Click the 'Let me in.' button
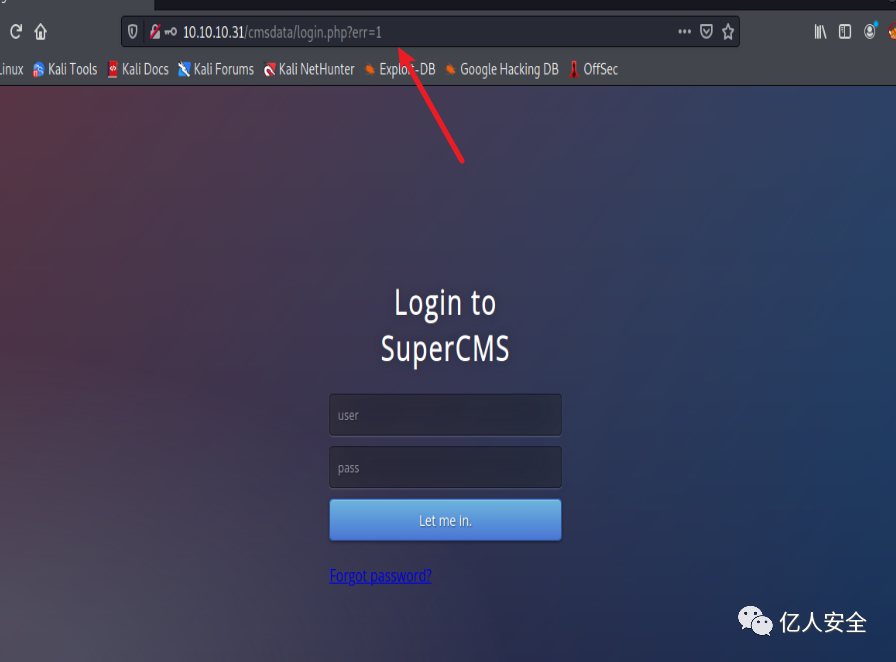This screenshot has width=896, height=662. (x=445, y=520)
